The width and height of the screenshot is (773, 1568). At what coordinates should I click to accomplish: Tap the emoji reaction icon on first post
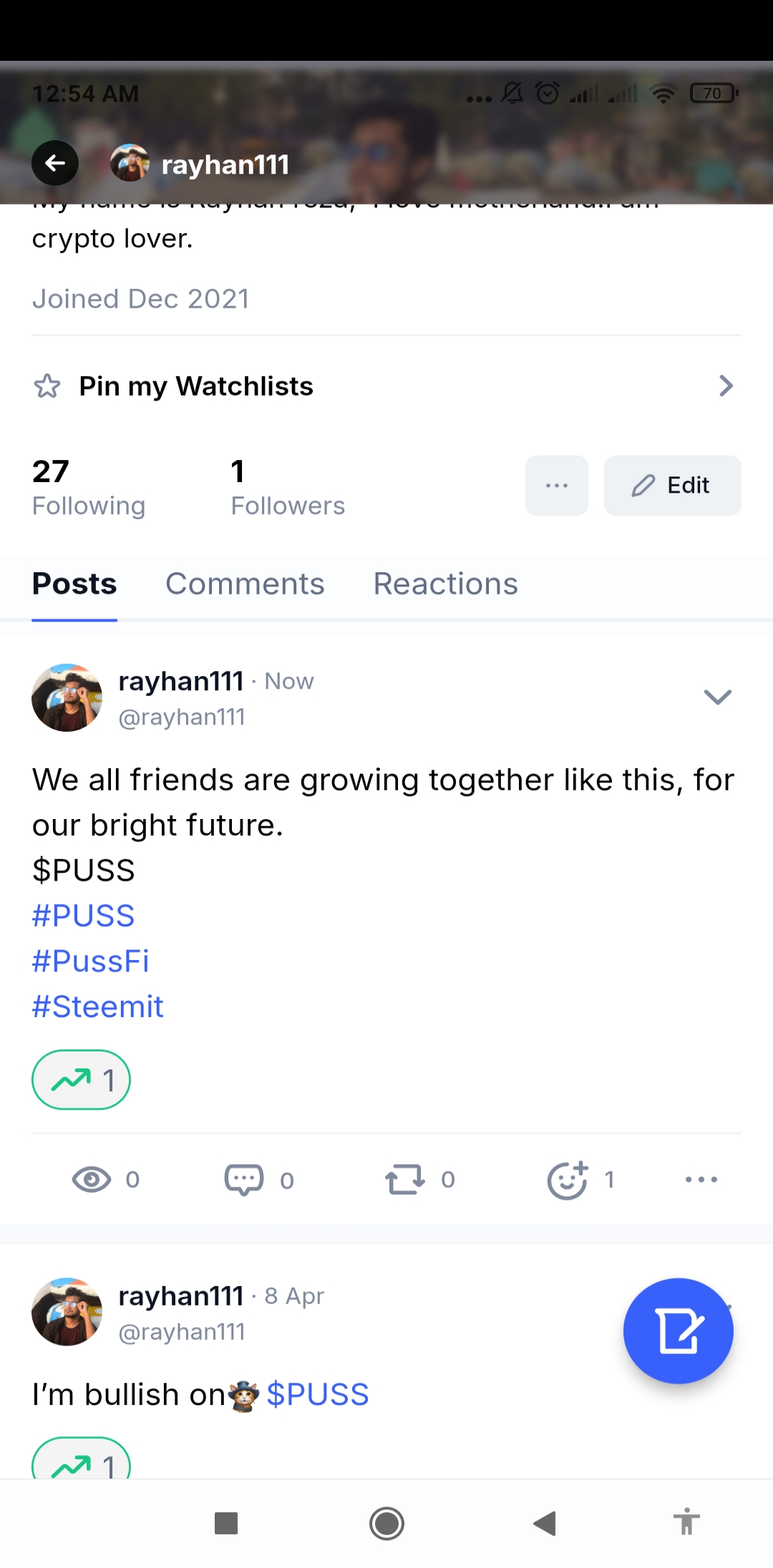click(568, 1180)
